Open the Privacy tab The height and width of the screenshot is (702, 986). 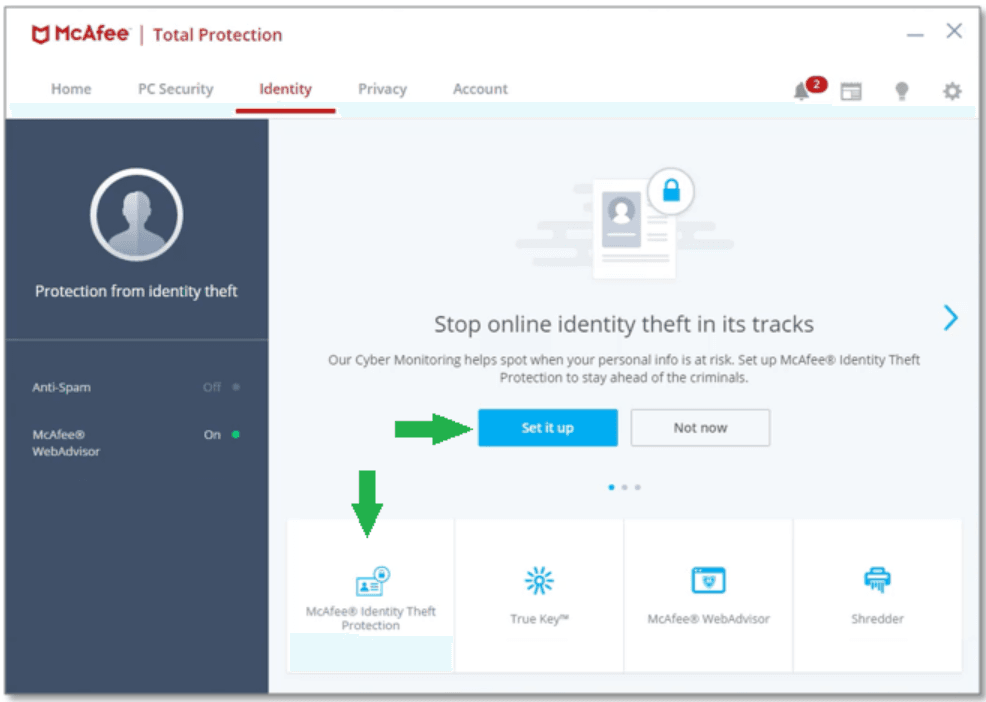coord(382,89)
